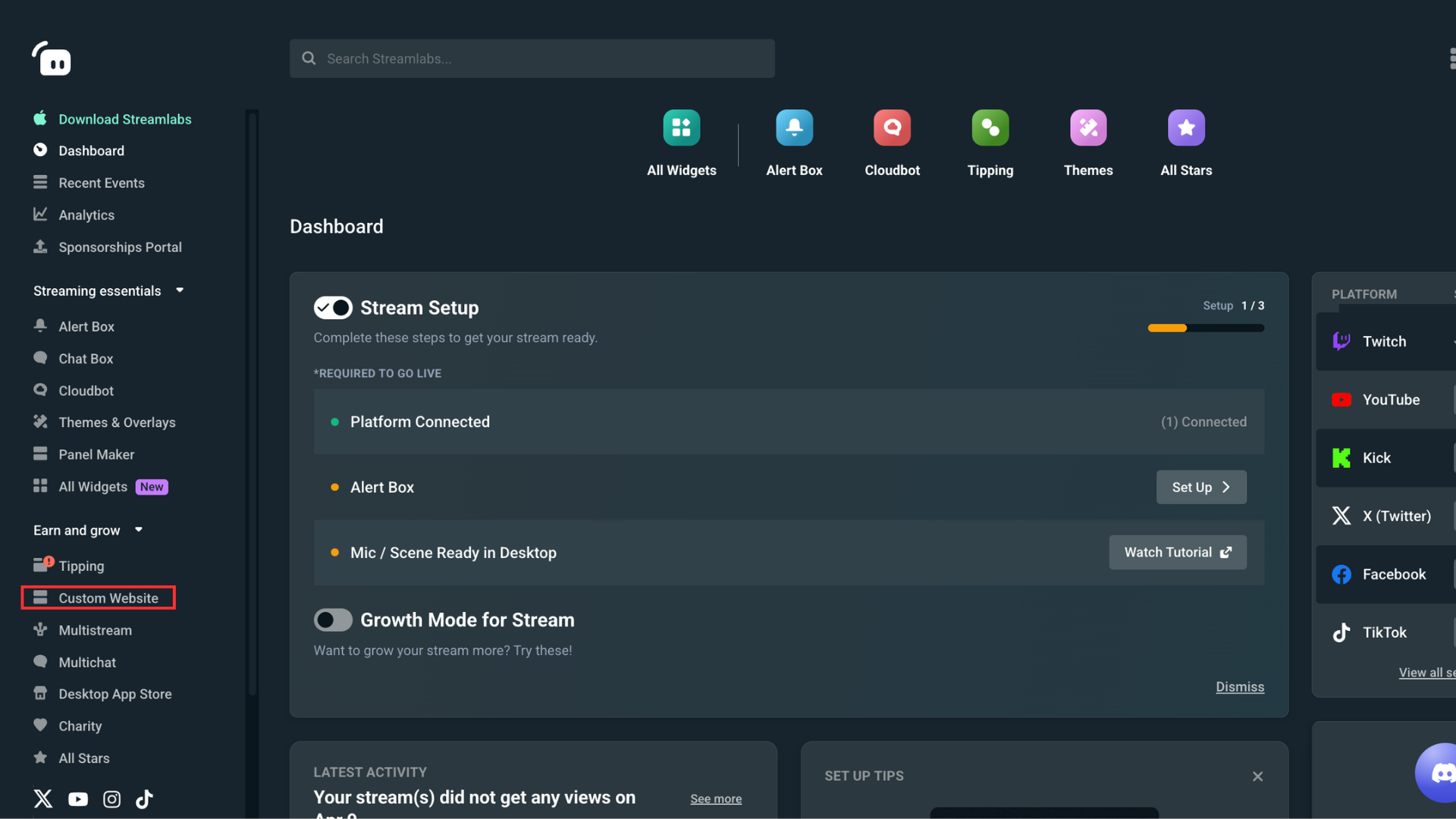Image resolution: width=1456 pixels, height=819 pixels.
Task: Select the Kick platform icon
Action: tap(1341, 458)
